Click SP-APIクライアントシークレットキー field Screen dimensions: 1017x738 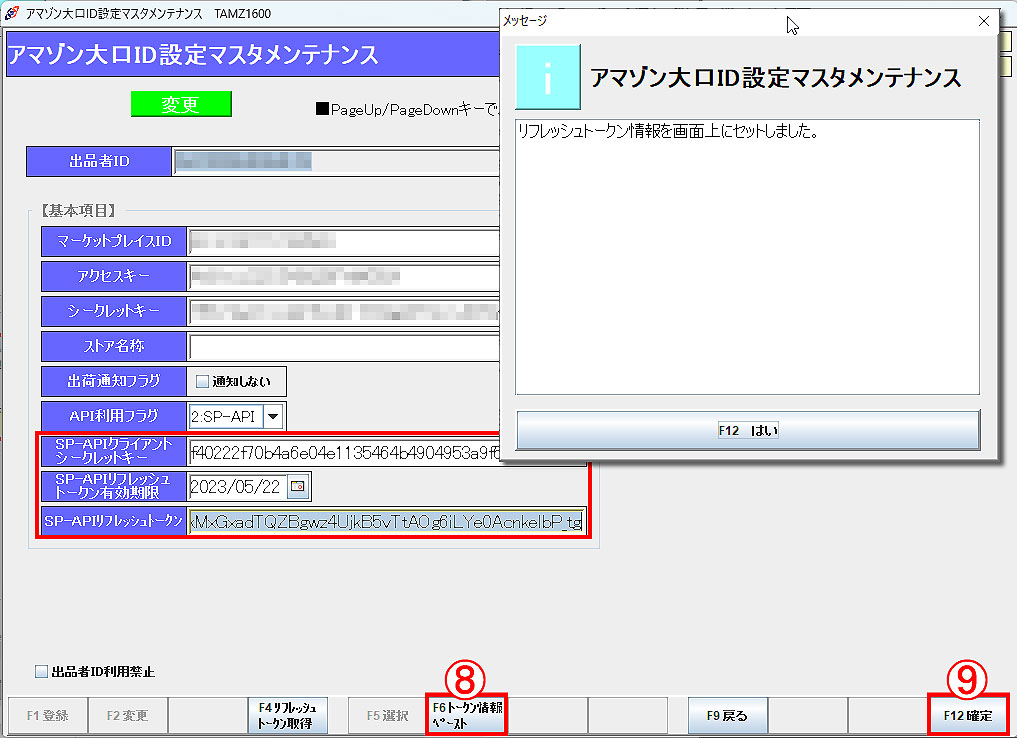click(344, 452)
